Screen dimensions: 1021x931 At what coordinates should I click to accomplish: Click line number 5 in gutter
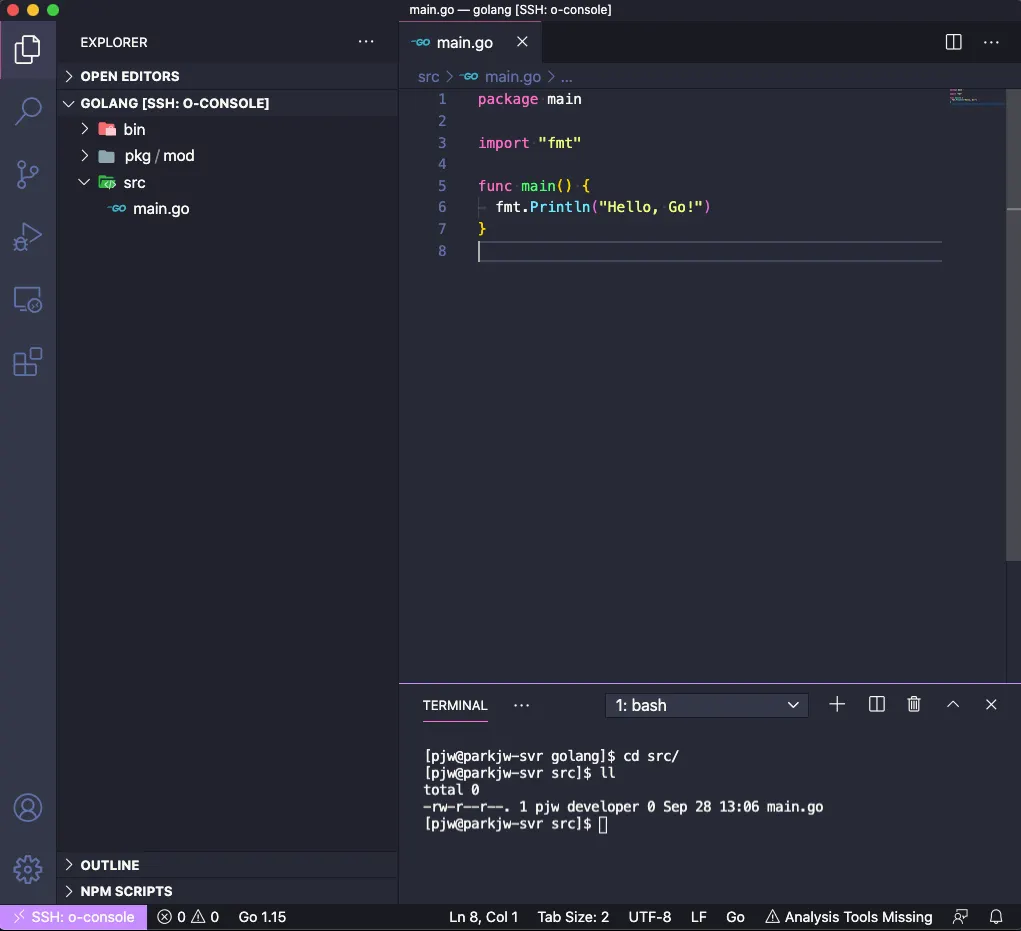(441, 186)
